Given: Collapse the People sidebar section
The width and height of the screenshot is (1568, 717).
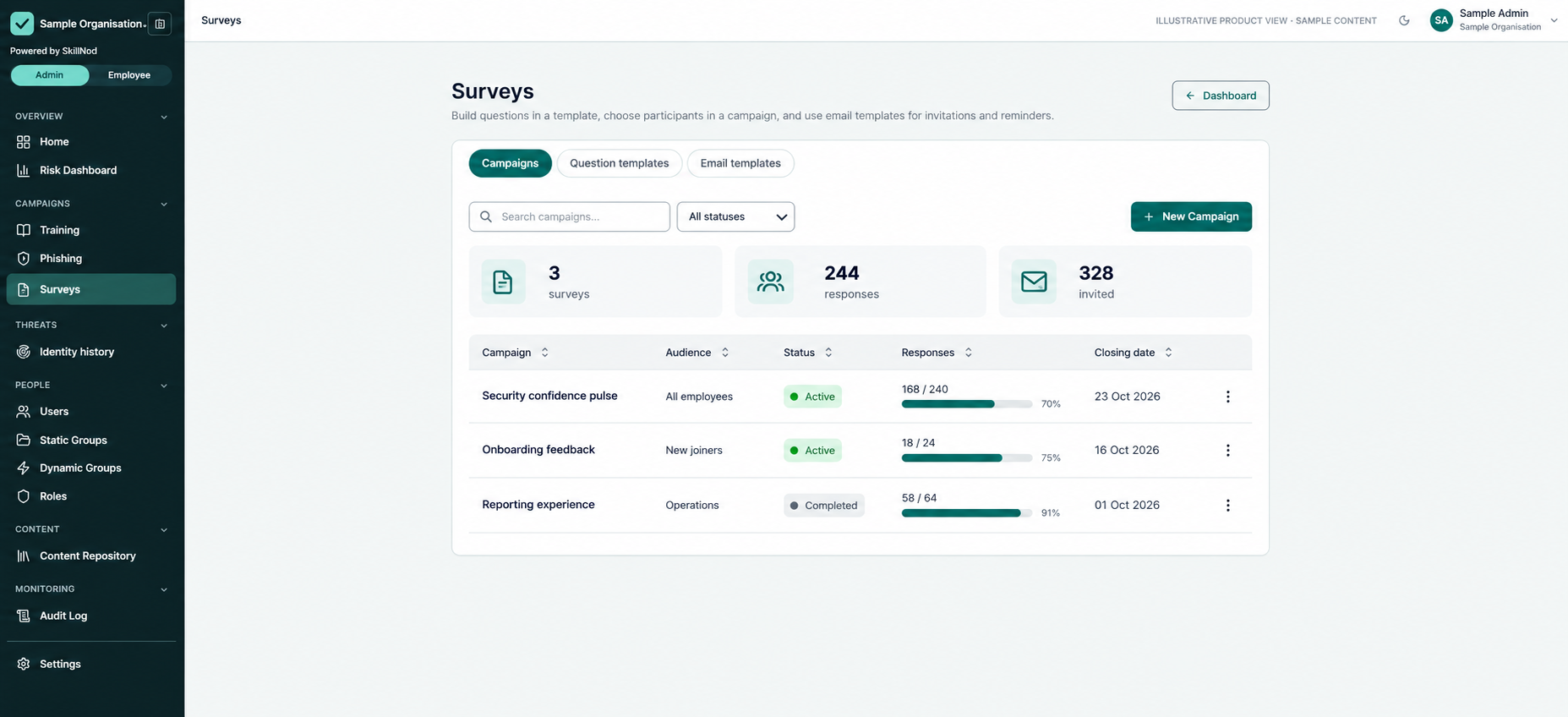Looking at the screenshot, I should (x=164, y=386).
